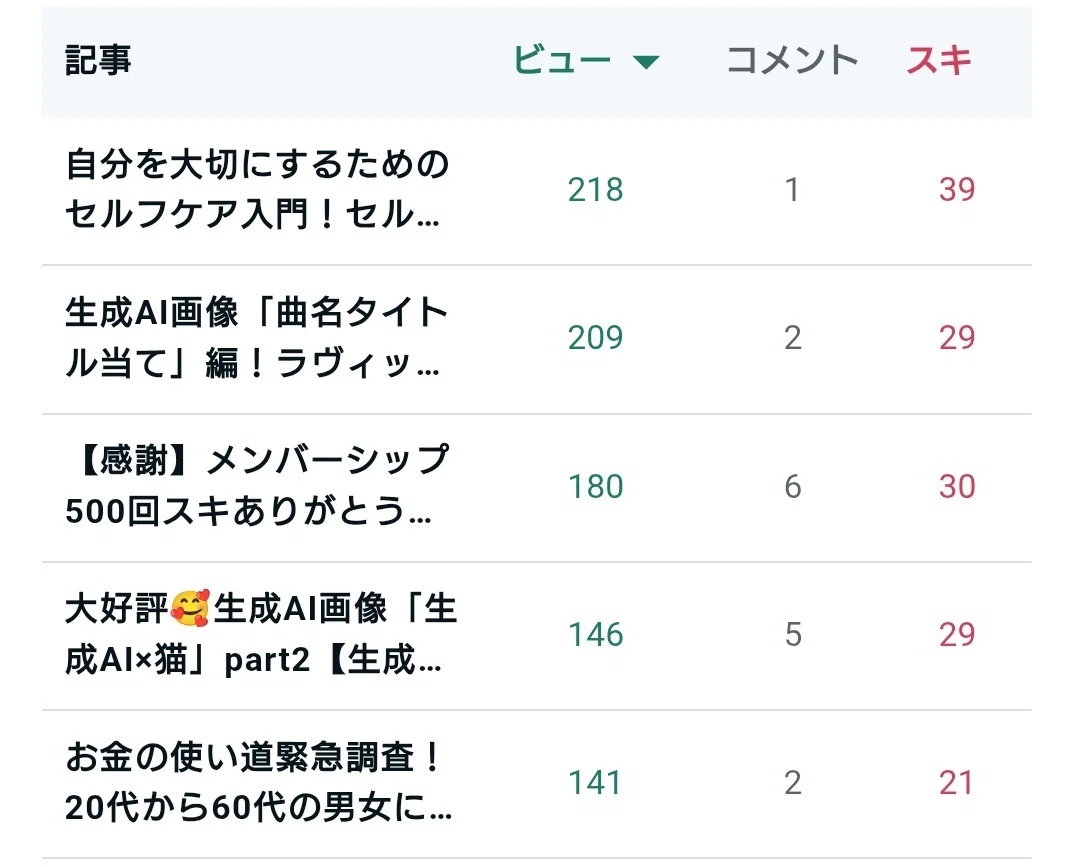Open article 生成AI画像「曲名タイトル当て」編
This screenshot has height=867, width=1077.
[x=257, y=337]
